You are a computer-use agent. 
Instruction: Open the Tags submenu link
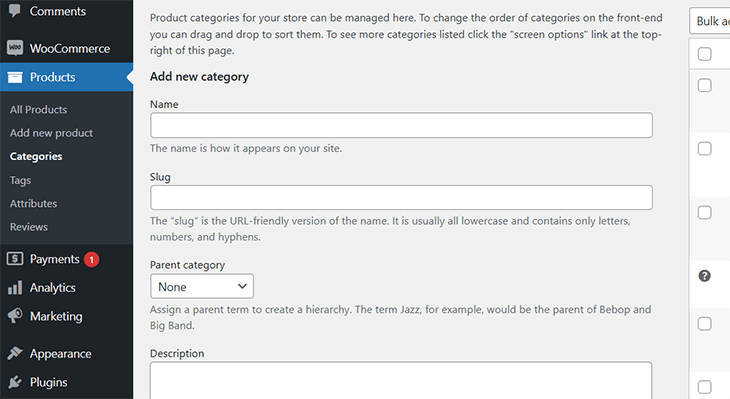20,180
